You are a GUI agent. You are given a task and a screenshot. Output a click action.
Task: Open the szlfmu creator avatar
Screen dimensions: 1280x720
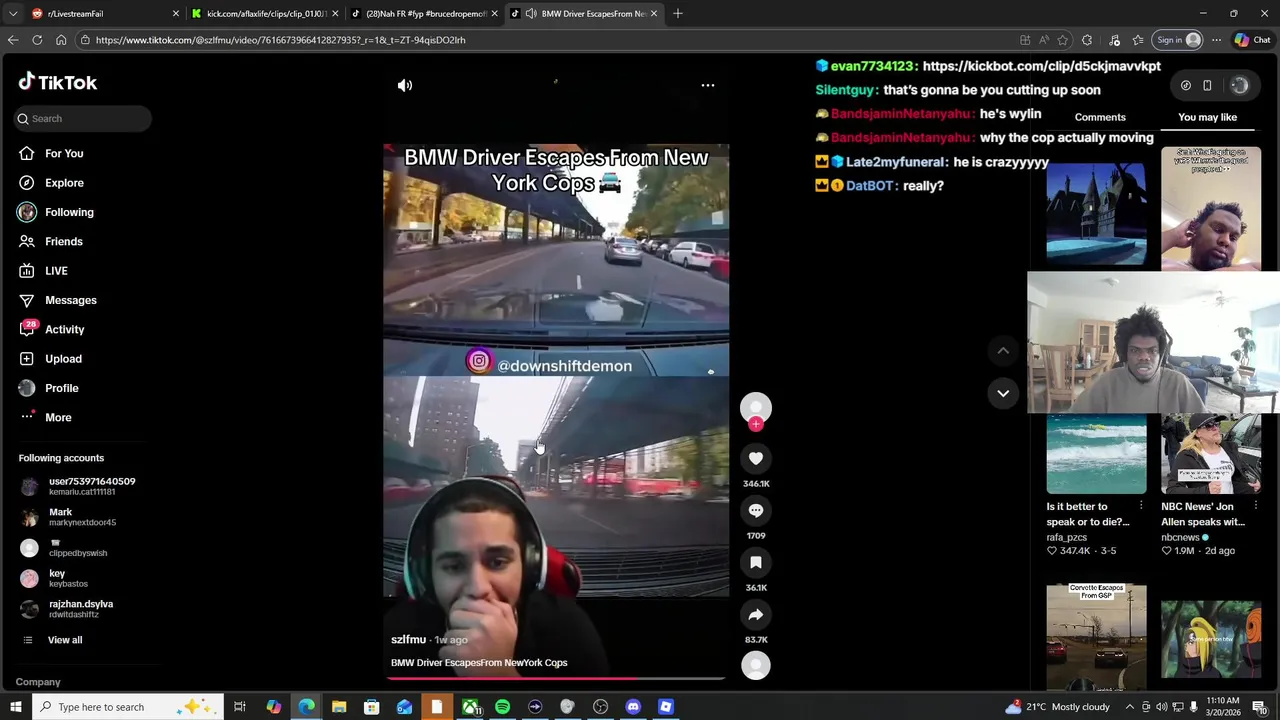pyautogui.click(x=756, y=406)
